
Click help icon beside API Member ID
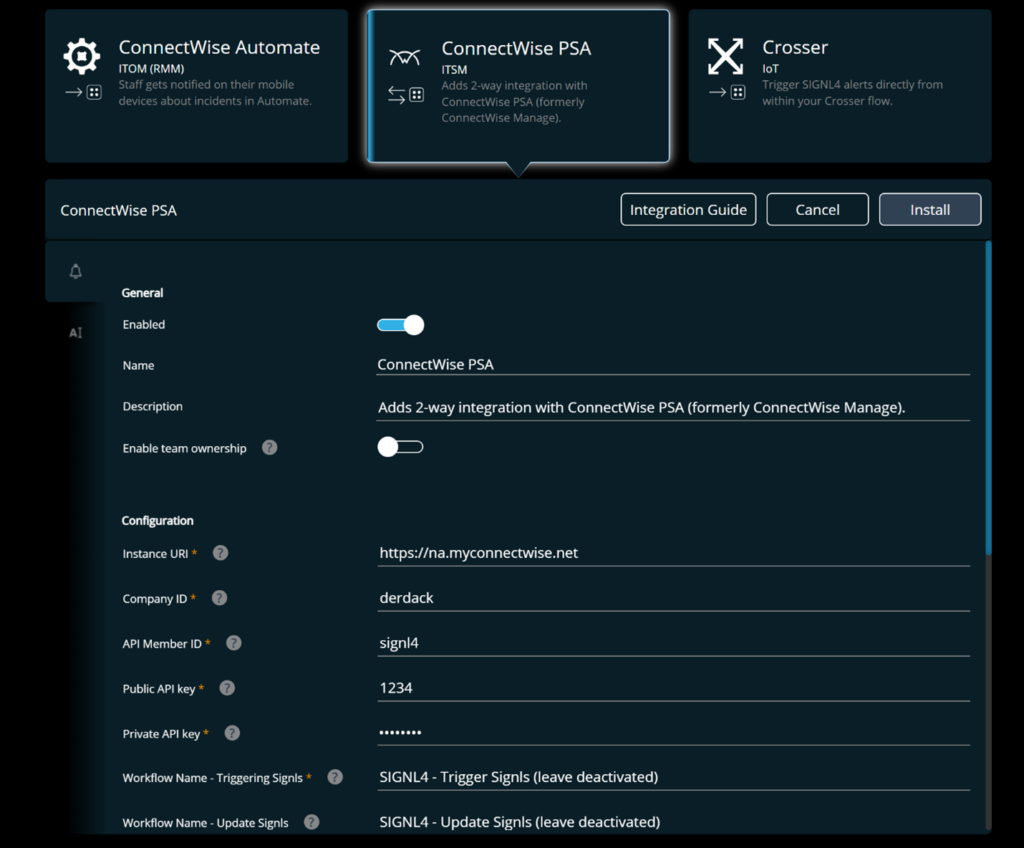click(234, 643)
